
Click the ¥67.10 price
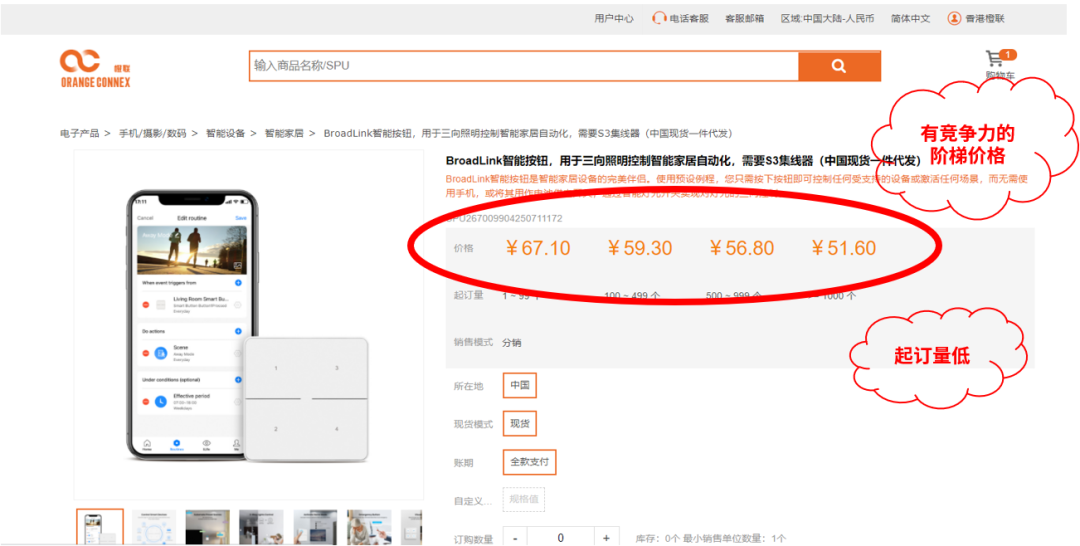tap(537, 248)
